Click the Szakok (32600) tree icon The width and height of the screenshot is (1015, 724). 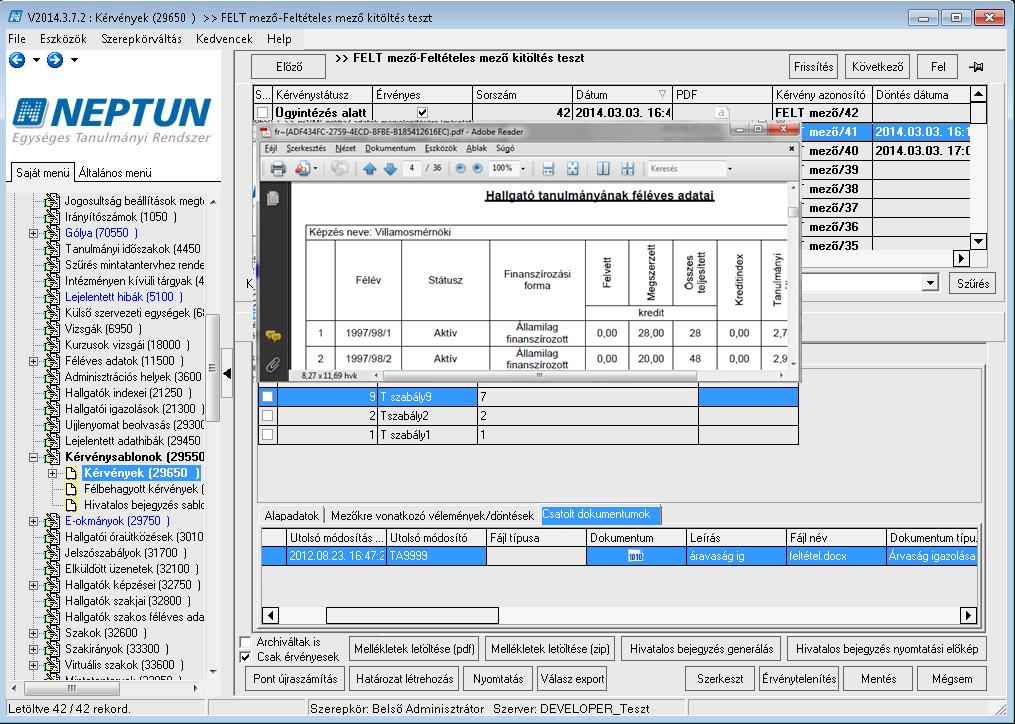[x=52, y=633]
